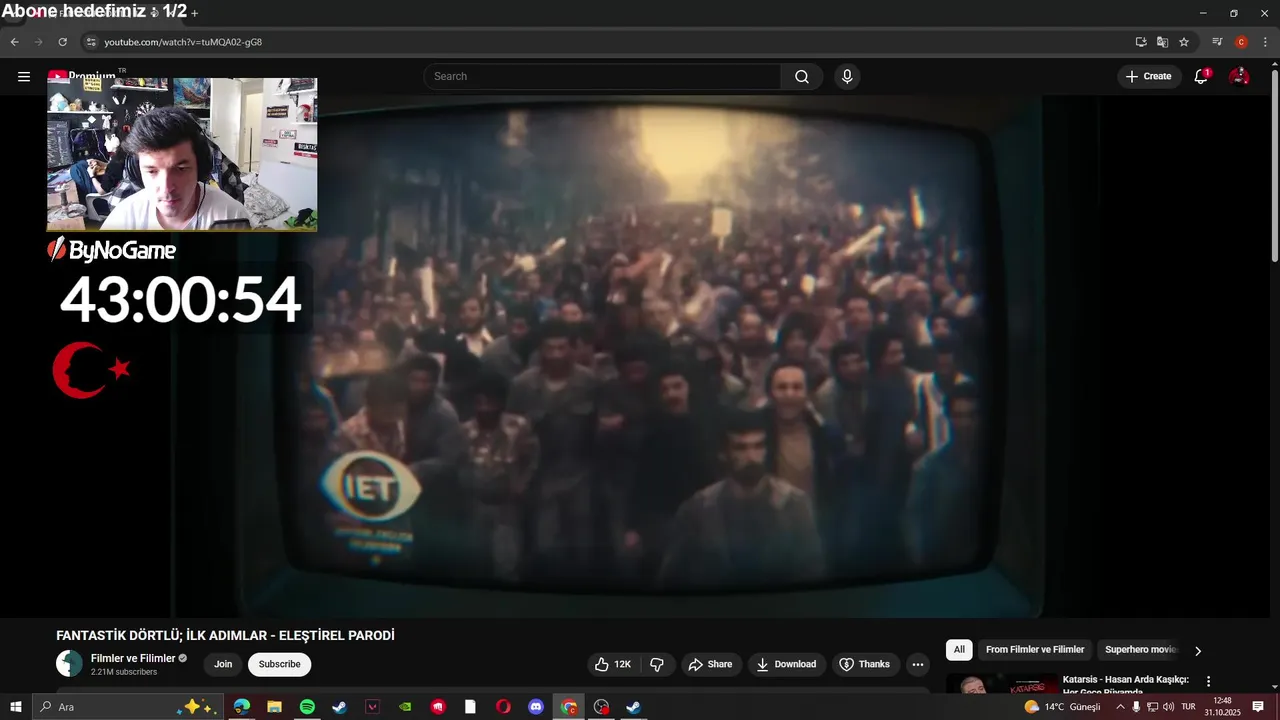Click into the YouTube Search field
The height and width of the screenshot is (720, 1280).
click(x=603, y=77)
